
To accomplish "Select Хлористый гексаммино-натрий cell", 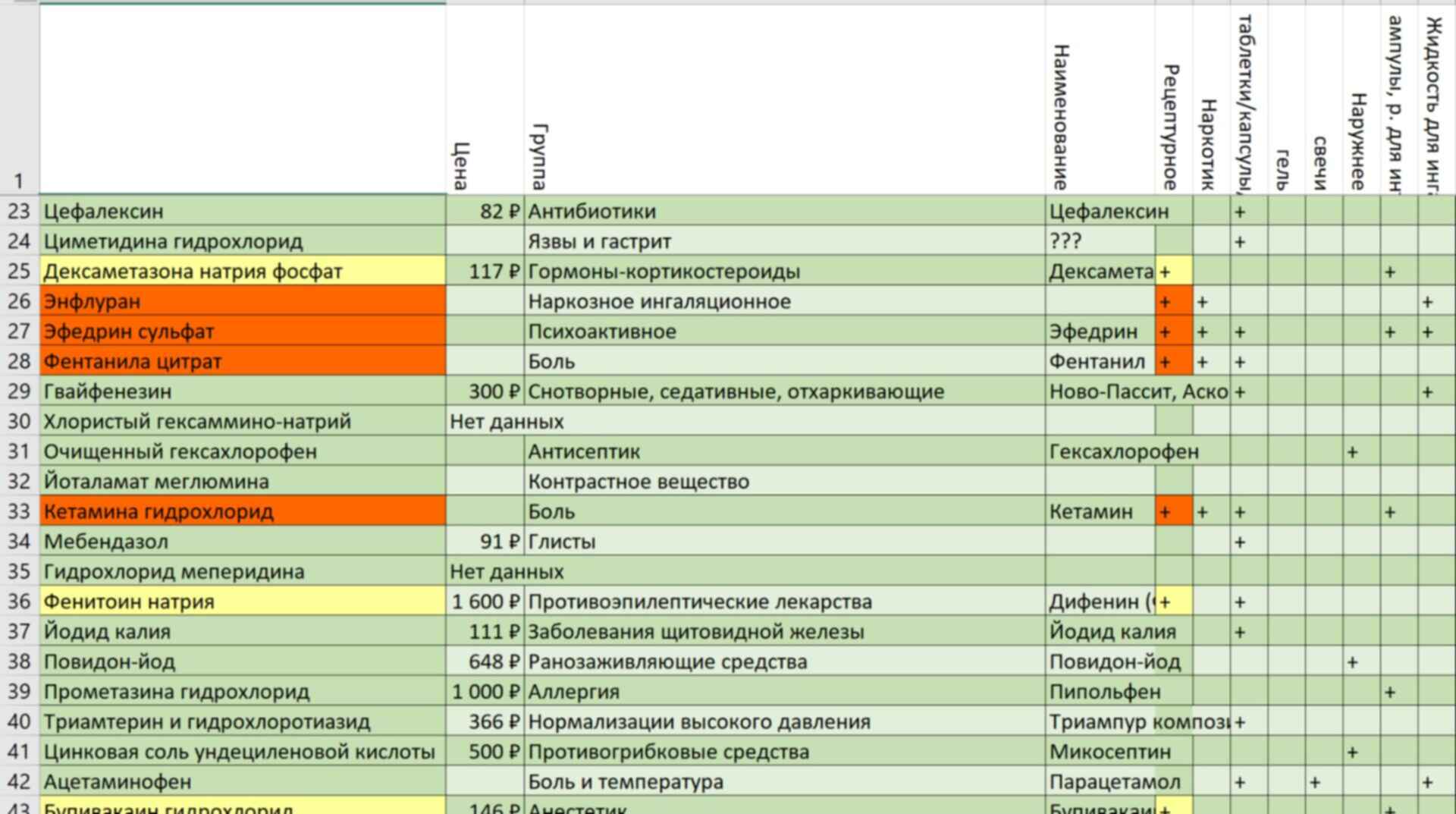I will pyautogui.click(x=243, y=421).
